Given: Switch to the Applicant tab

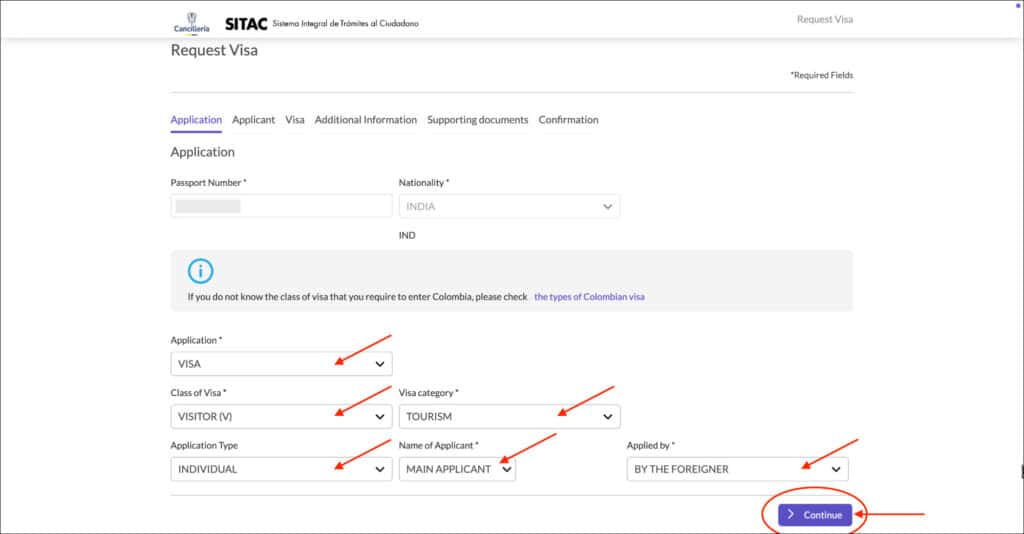Looking at the screenshot, I should coord(253,120).
